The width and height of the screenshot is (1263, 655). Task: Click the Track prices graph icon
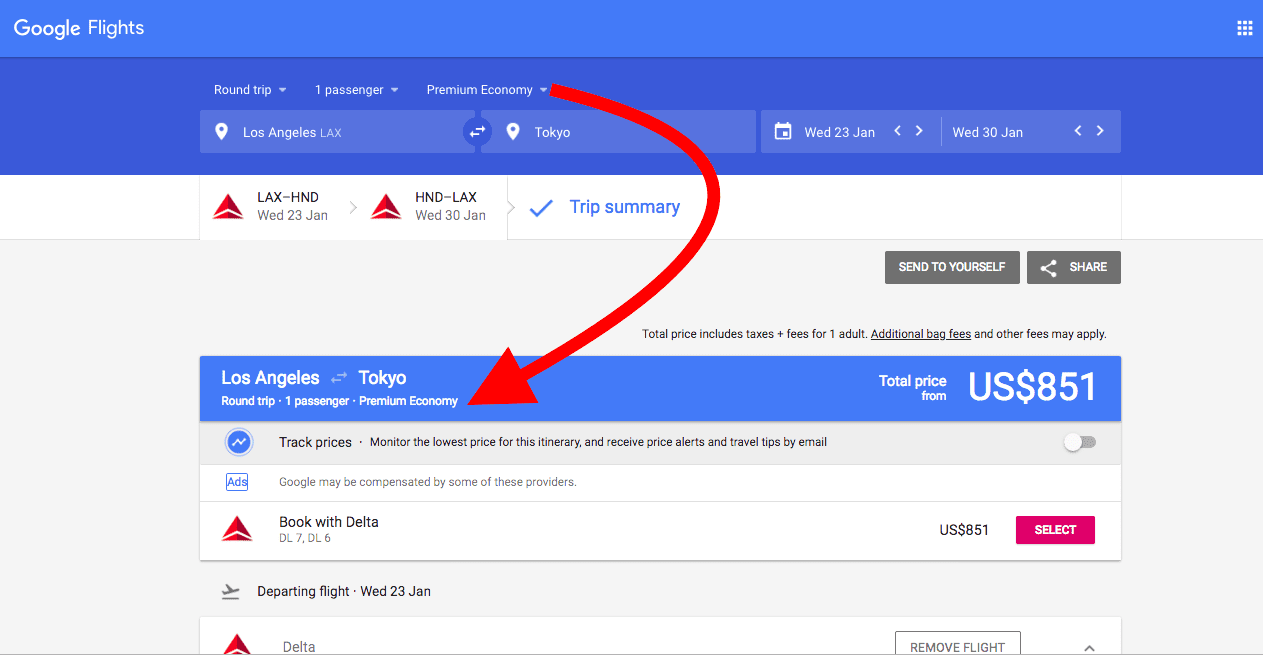(x=239, y=442)
